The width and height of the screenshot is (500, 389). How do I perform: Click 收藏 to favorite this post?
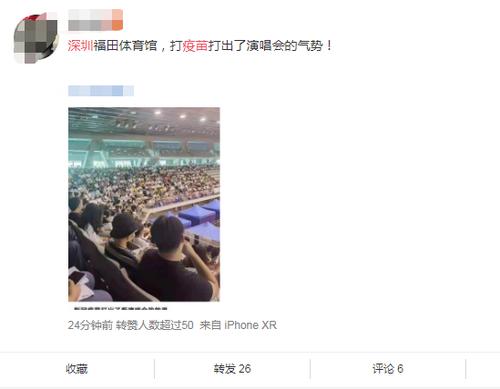click(x=77, y=369)
